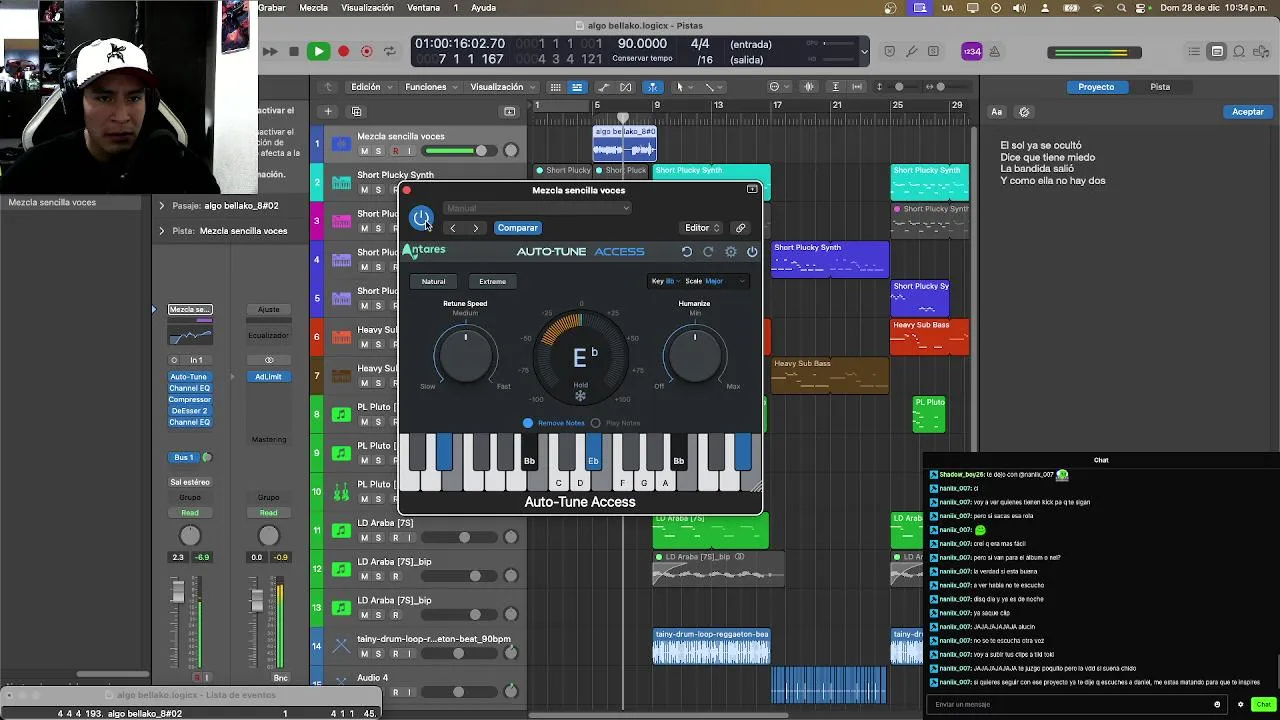1280x720 pixels.
Task: Toggle the Note Pads icon
Action: [1217, 51]
